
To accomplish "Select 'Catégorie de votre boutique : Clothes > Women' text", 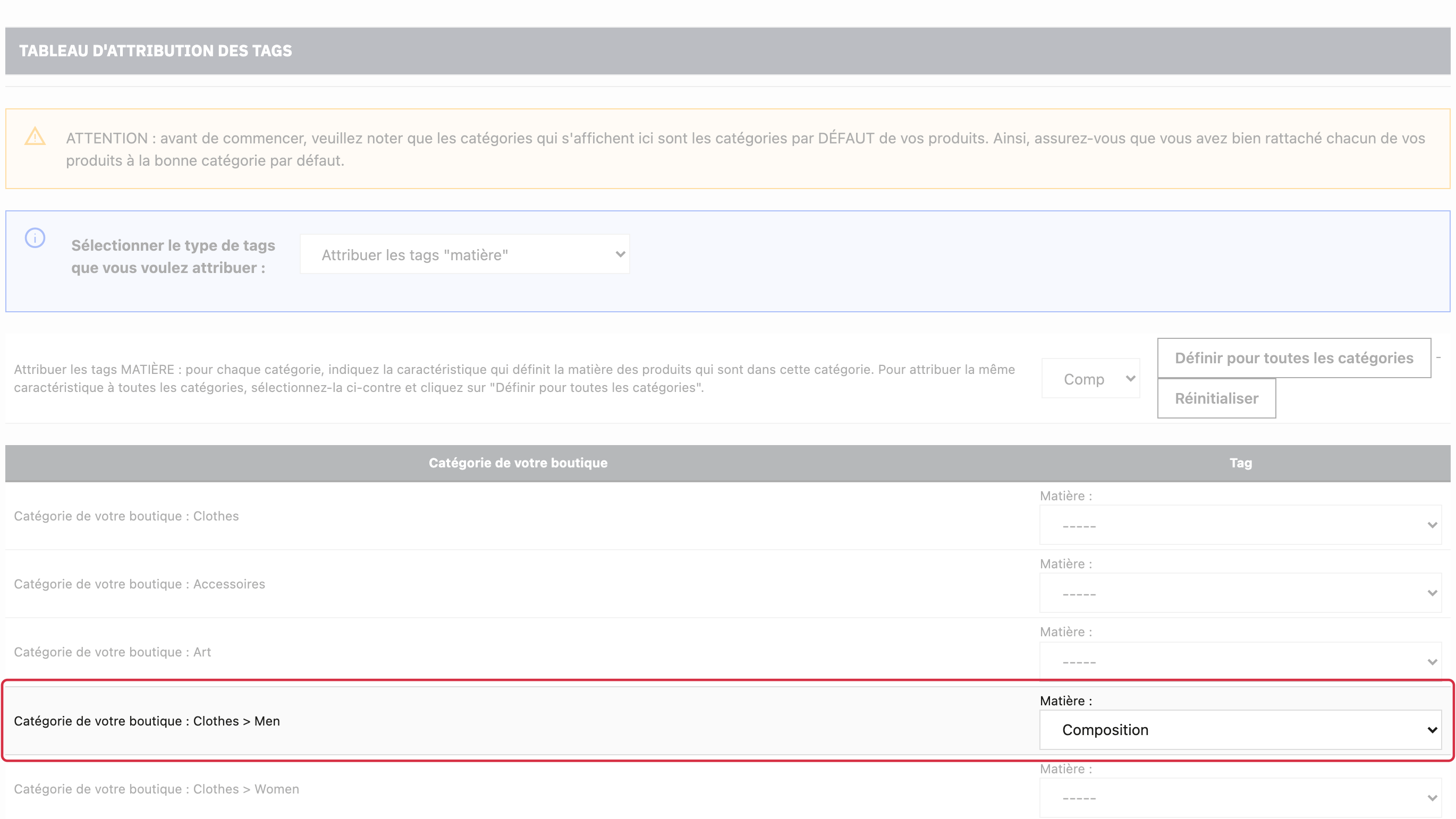I will click(156, 789).
